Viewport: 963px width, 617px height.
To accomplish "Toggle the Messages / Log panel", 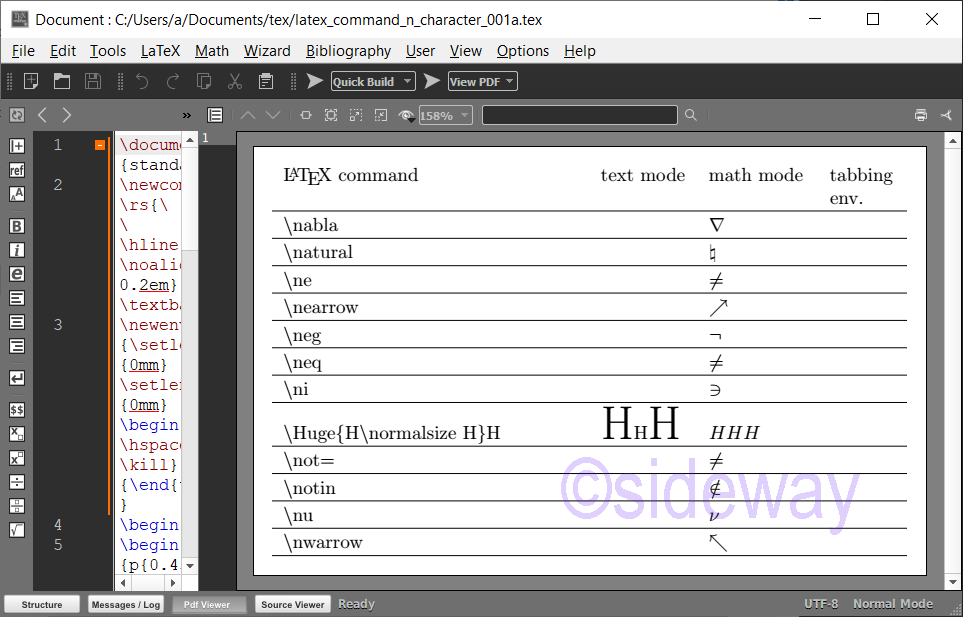I will (125, 604).
